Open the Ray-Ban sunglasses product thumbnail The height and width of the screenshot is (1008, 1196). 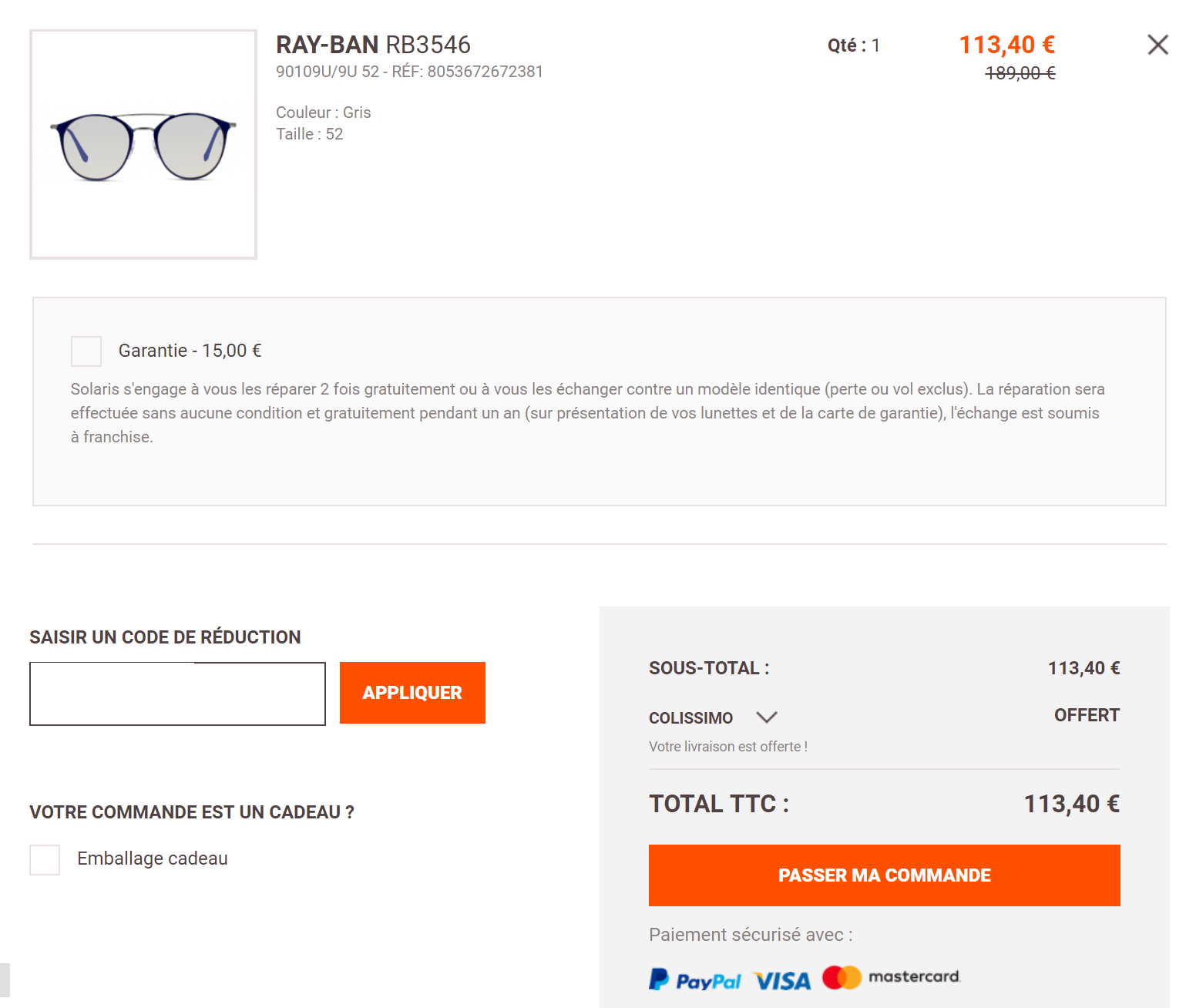(x=143, y=145)
